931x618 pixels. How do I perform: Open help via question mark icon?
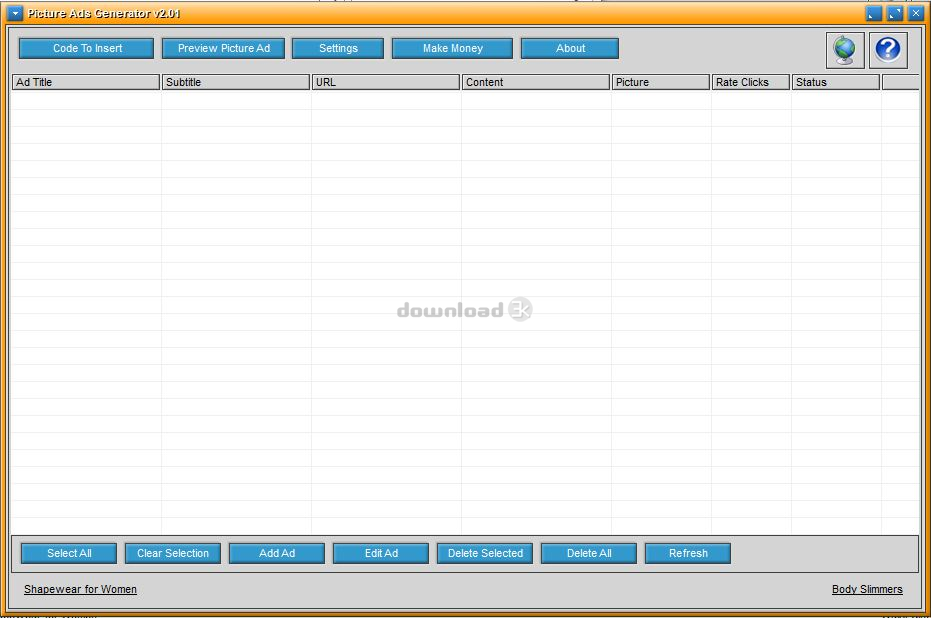pyautogui.click(x=887, y=49)
